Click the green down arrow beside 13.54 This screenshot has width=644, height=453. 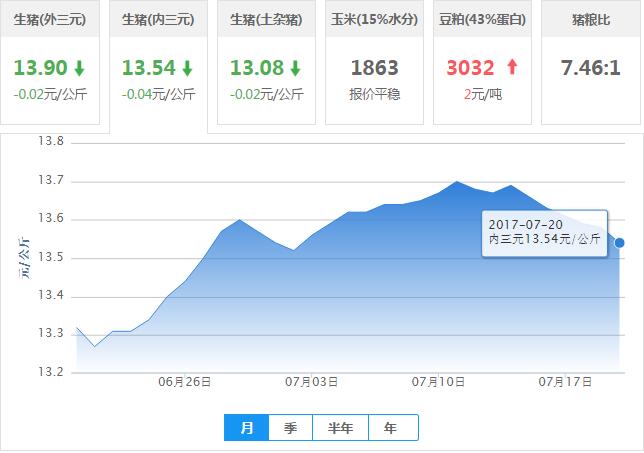pos(187,68)
